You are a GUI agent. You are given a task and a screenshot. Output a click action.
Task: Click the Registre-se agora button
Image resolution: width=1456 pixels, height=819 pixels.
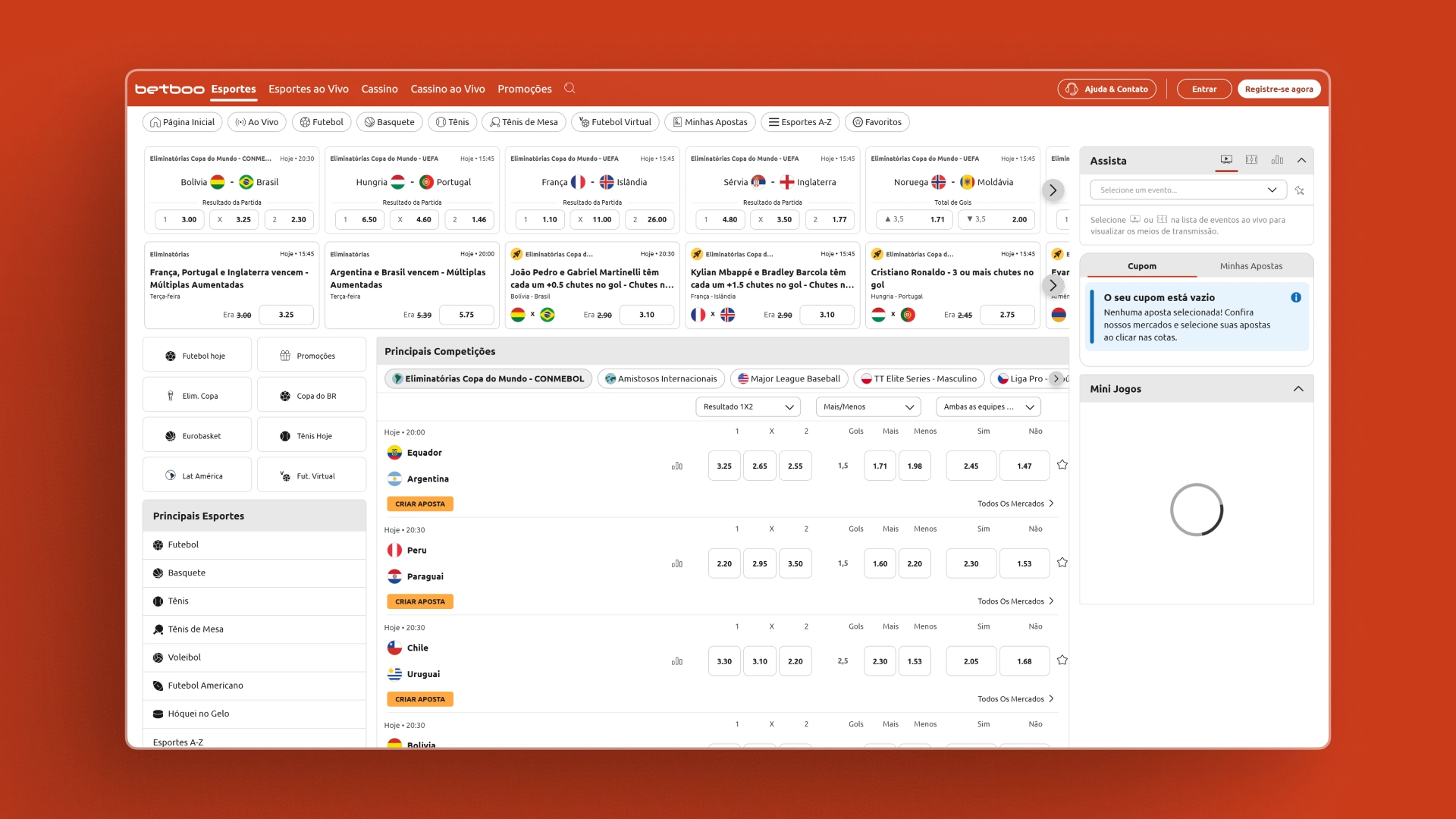coord(1279,89)
